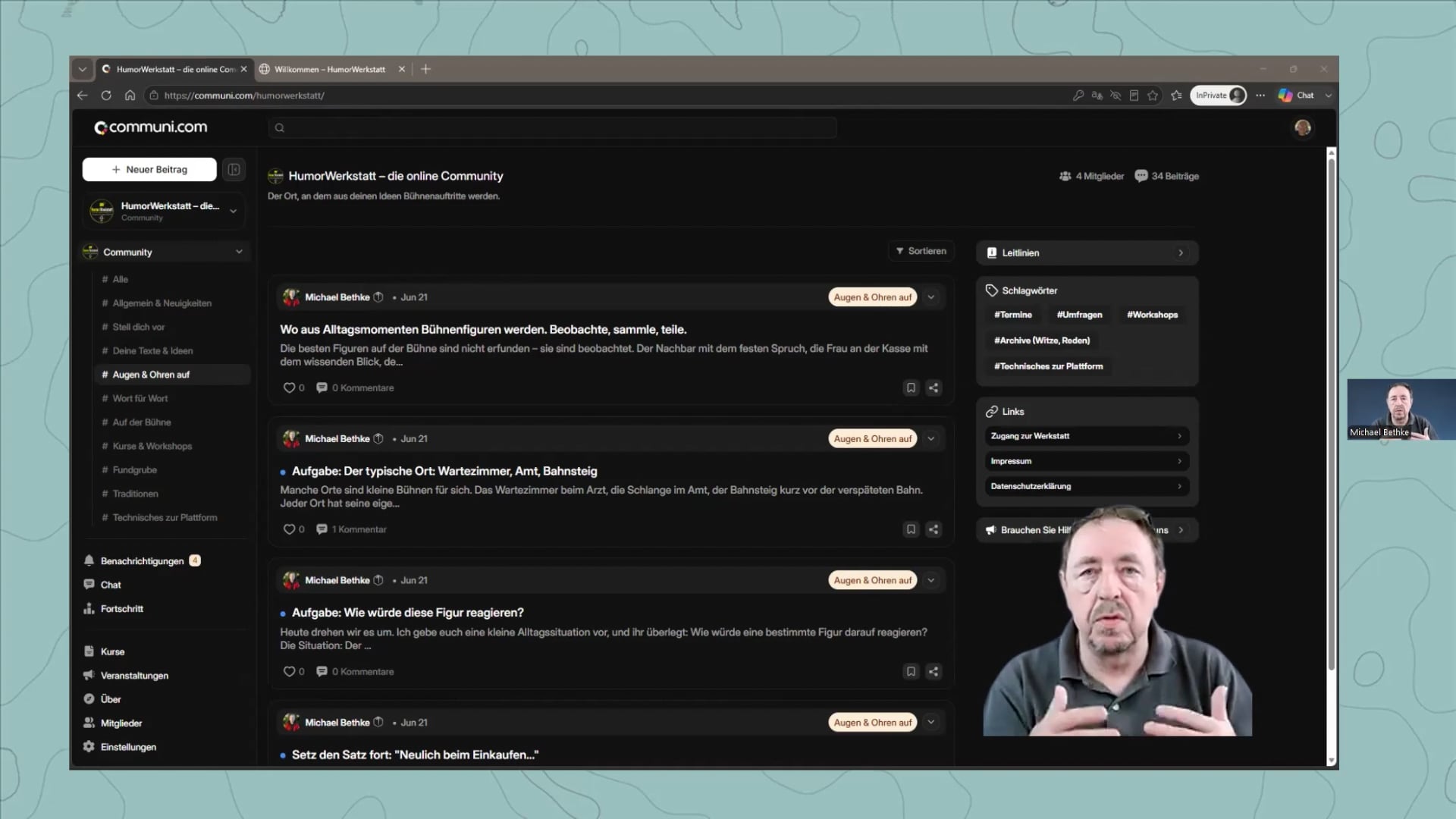Expand the options chevron on the first post from Michael Bethke

pos(931,297)
